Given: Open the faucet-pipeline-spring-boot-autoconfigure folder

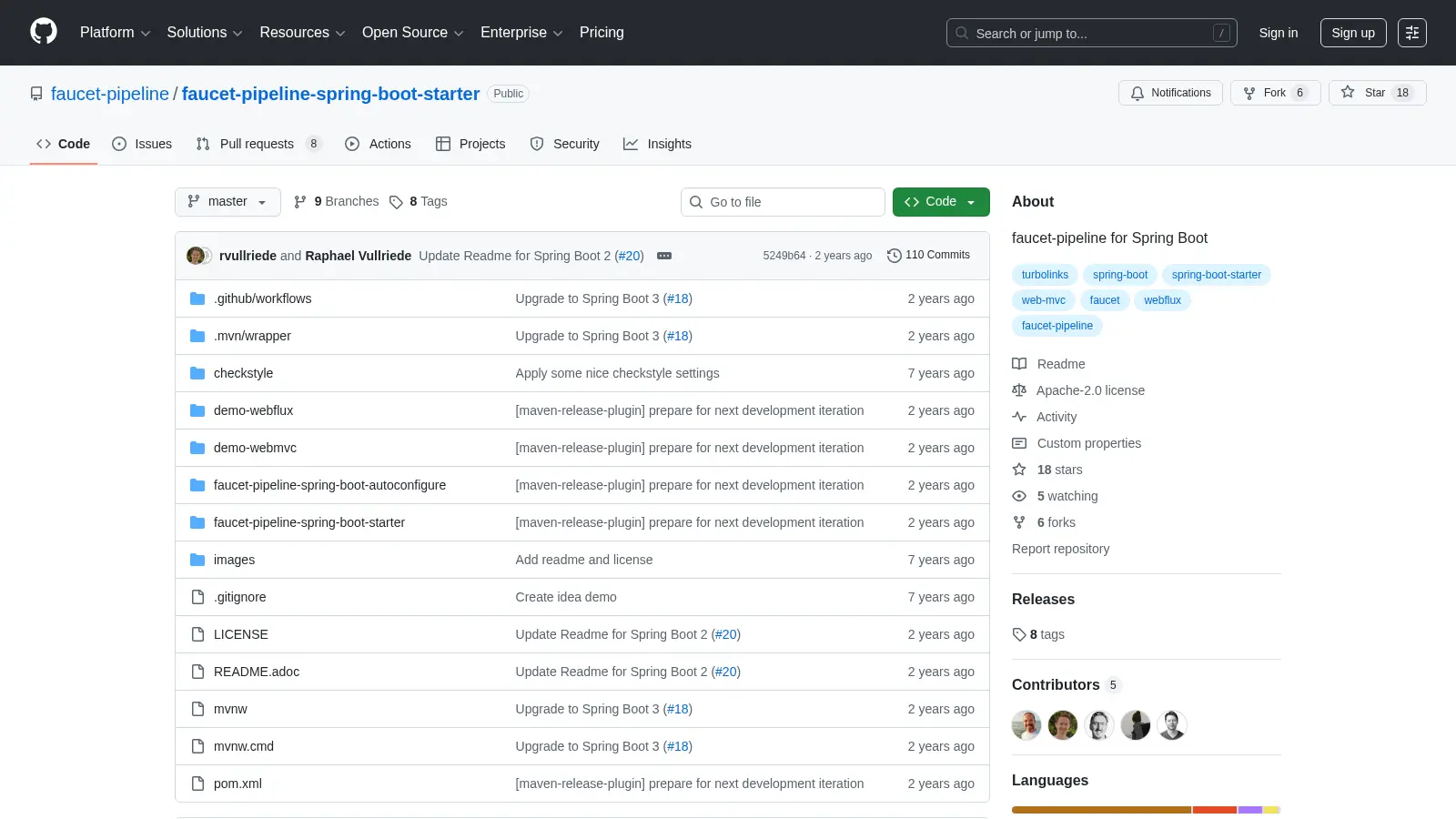Looking at the screenshot, I should tap(329, 485).
